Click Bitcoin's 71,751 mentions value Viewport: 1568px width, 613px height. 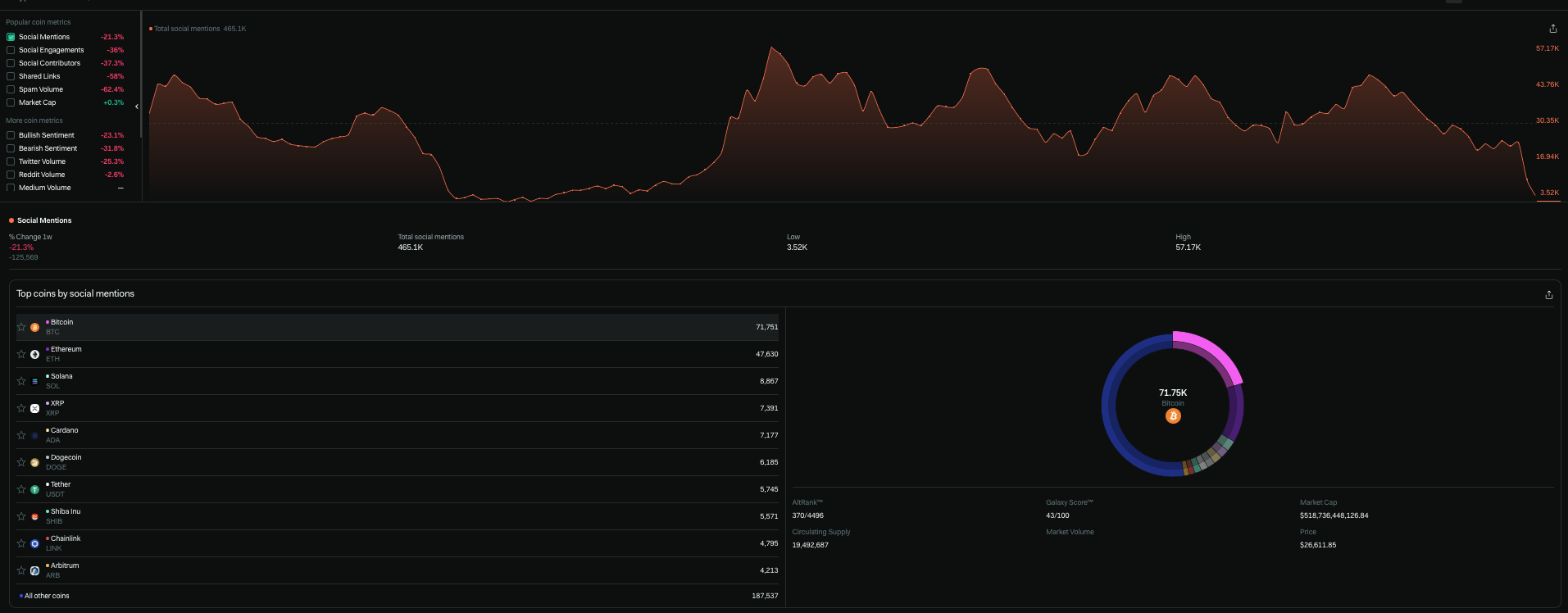click(767, 327)
